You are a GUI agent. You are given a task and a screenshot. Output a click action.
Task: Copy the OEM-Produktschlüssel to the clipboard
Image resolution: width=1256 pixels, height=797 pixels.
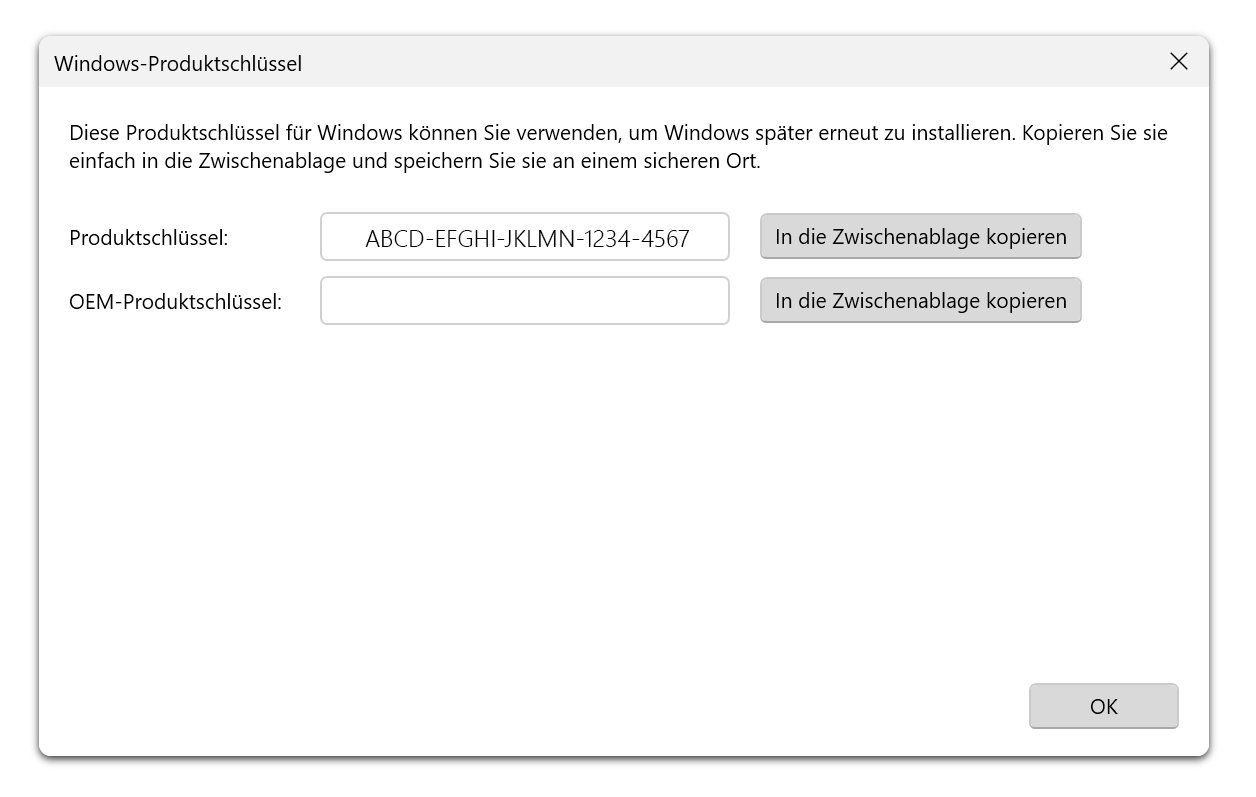(920, 300)
